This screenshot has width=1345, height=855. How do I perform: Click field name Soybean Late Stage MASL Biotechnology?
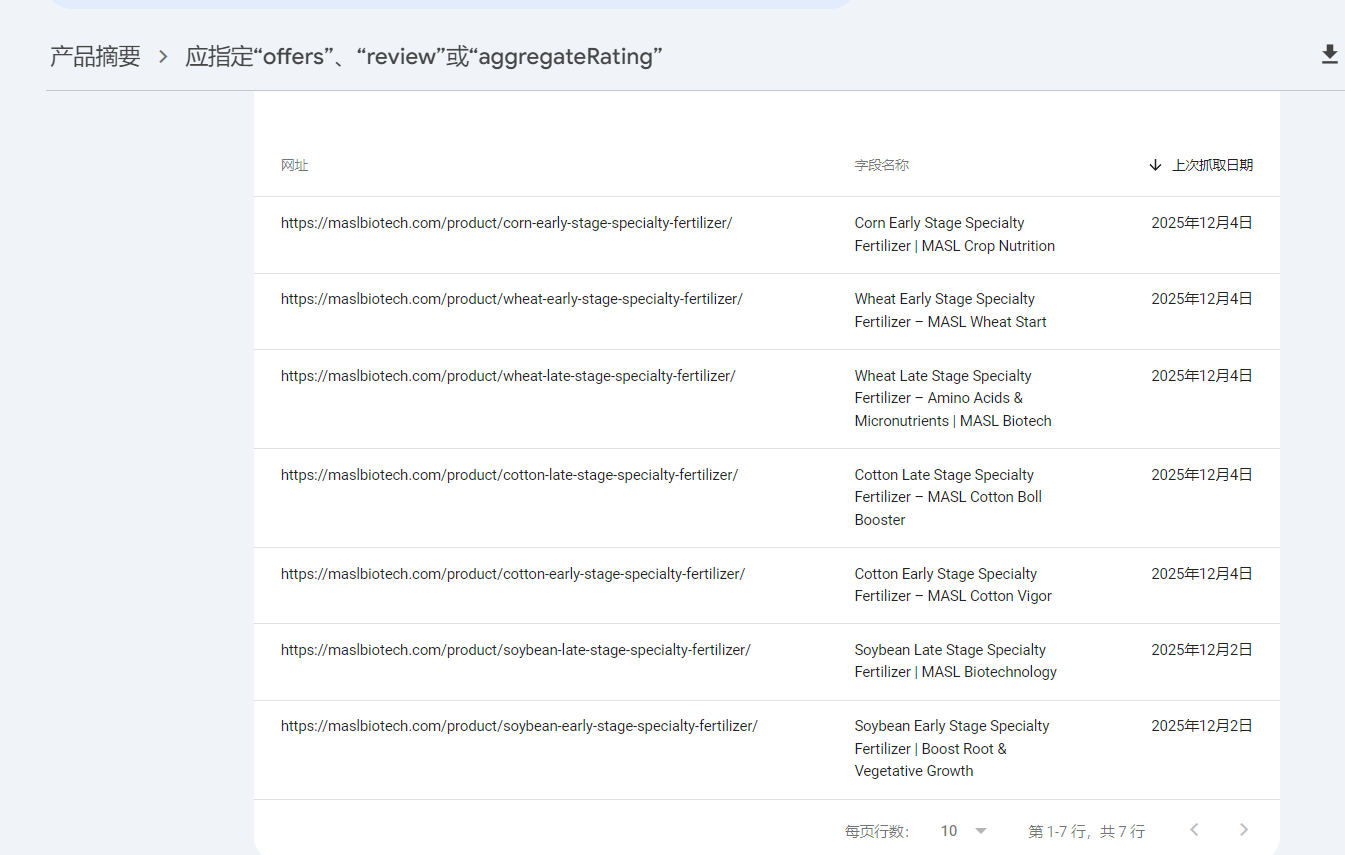955,661
